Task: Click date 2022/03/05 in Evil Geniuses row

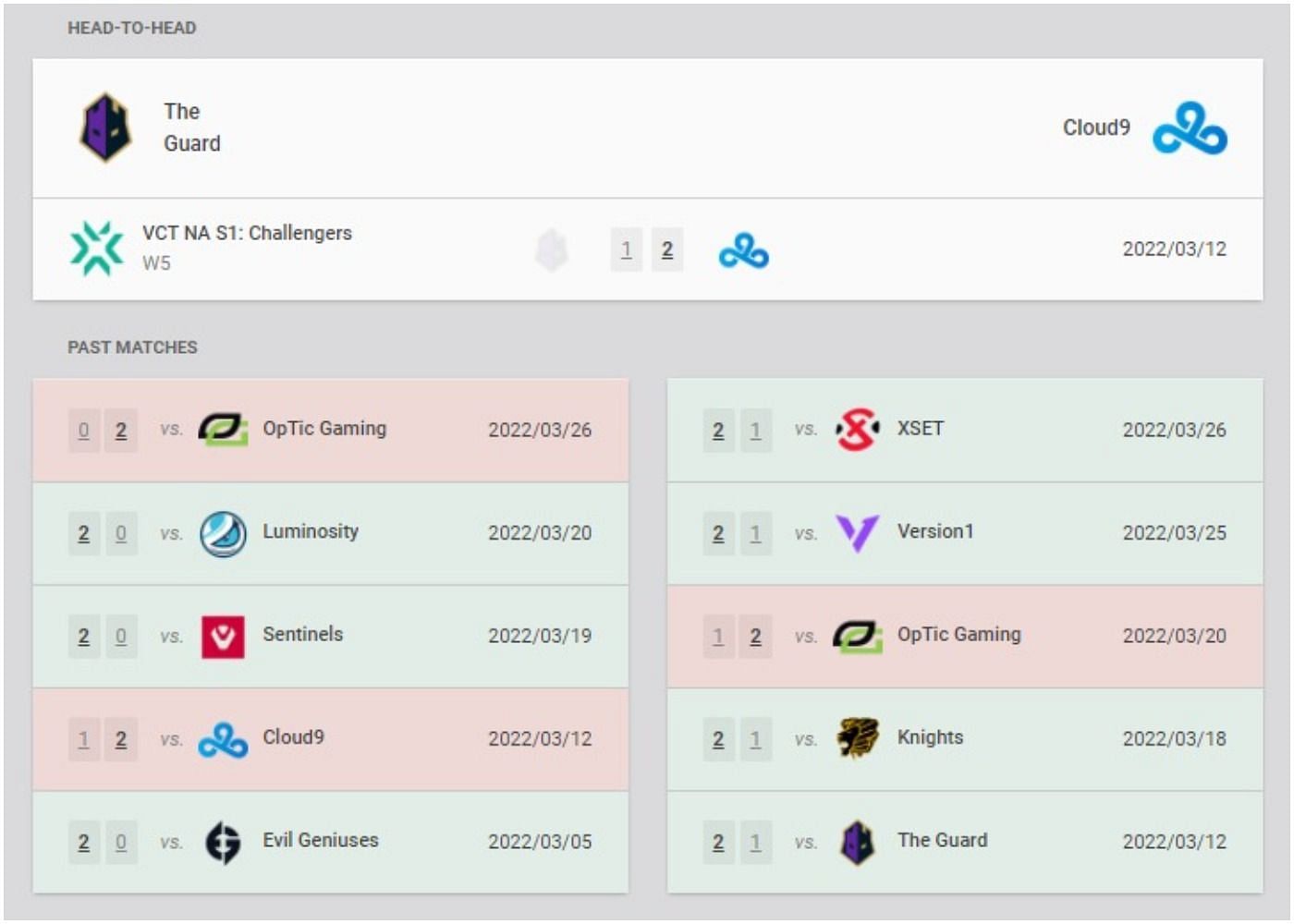Action: 540,842
